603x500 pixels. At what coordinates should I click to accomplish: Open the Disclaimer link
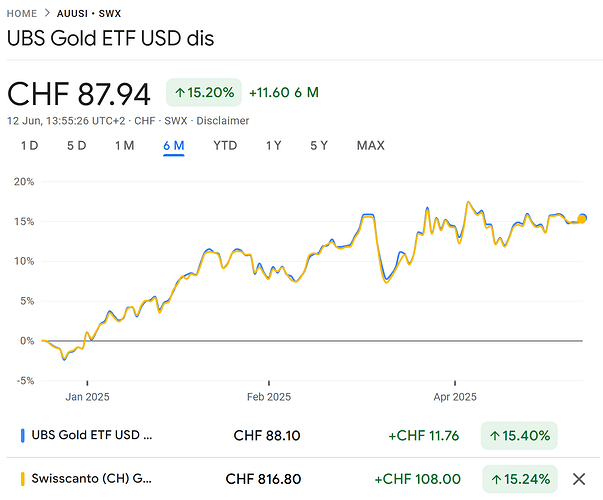[x=223, y=121]
